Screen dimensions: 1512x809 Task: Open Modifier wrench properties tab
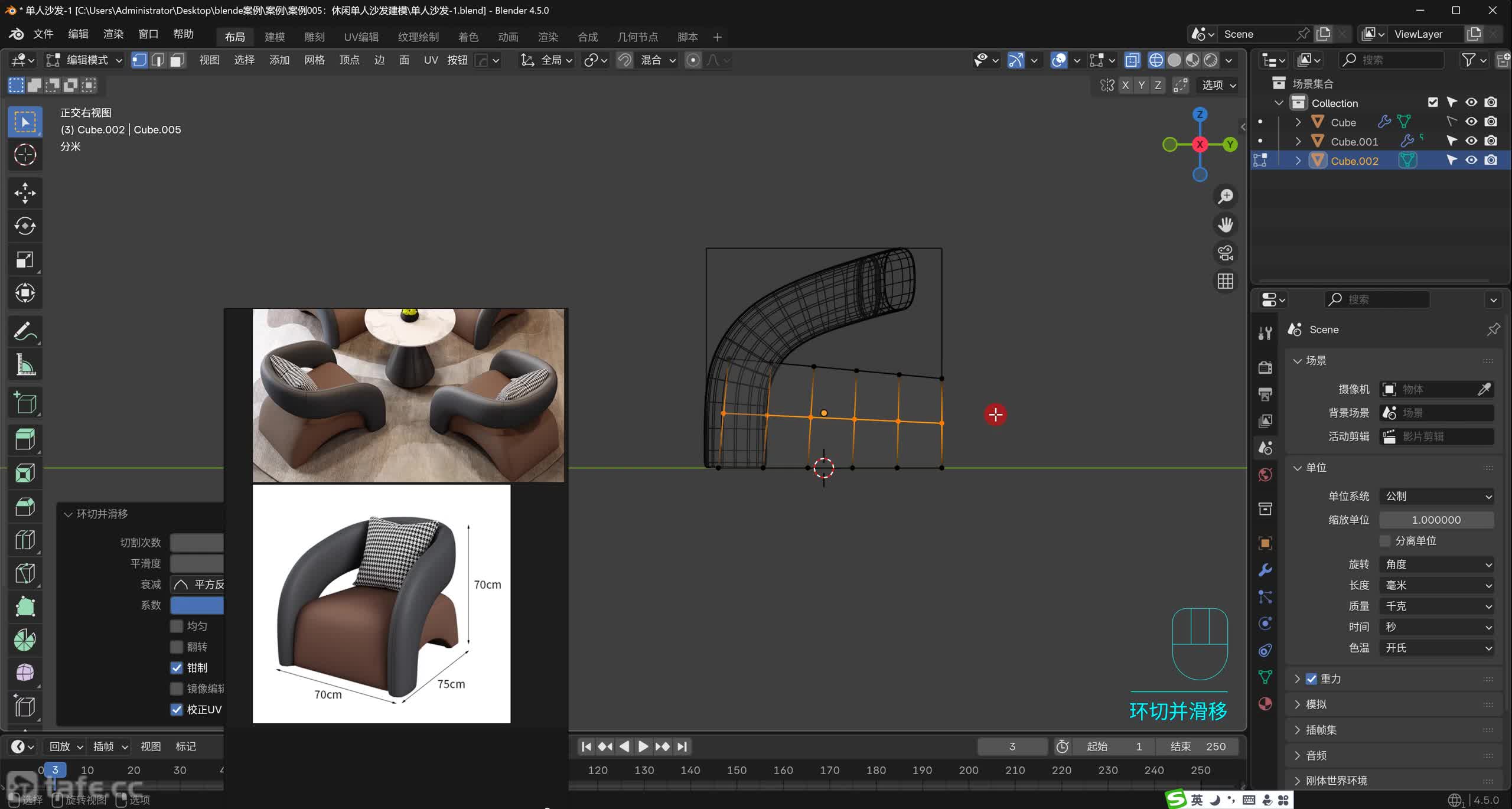point(1265,570)
